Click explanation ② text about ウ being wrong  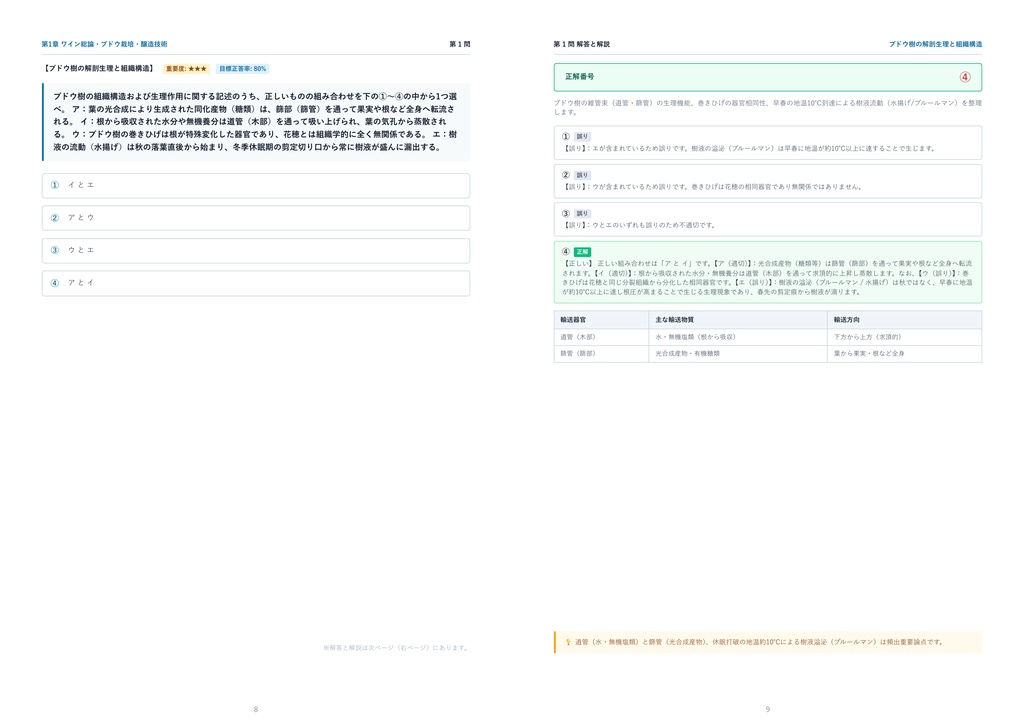coord(713,187)
